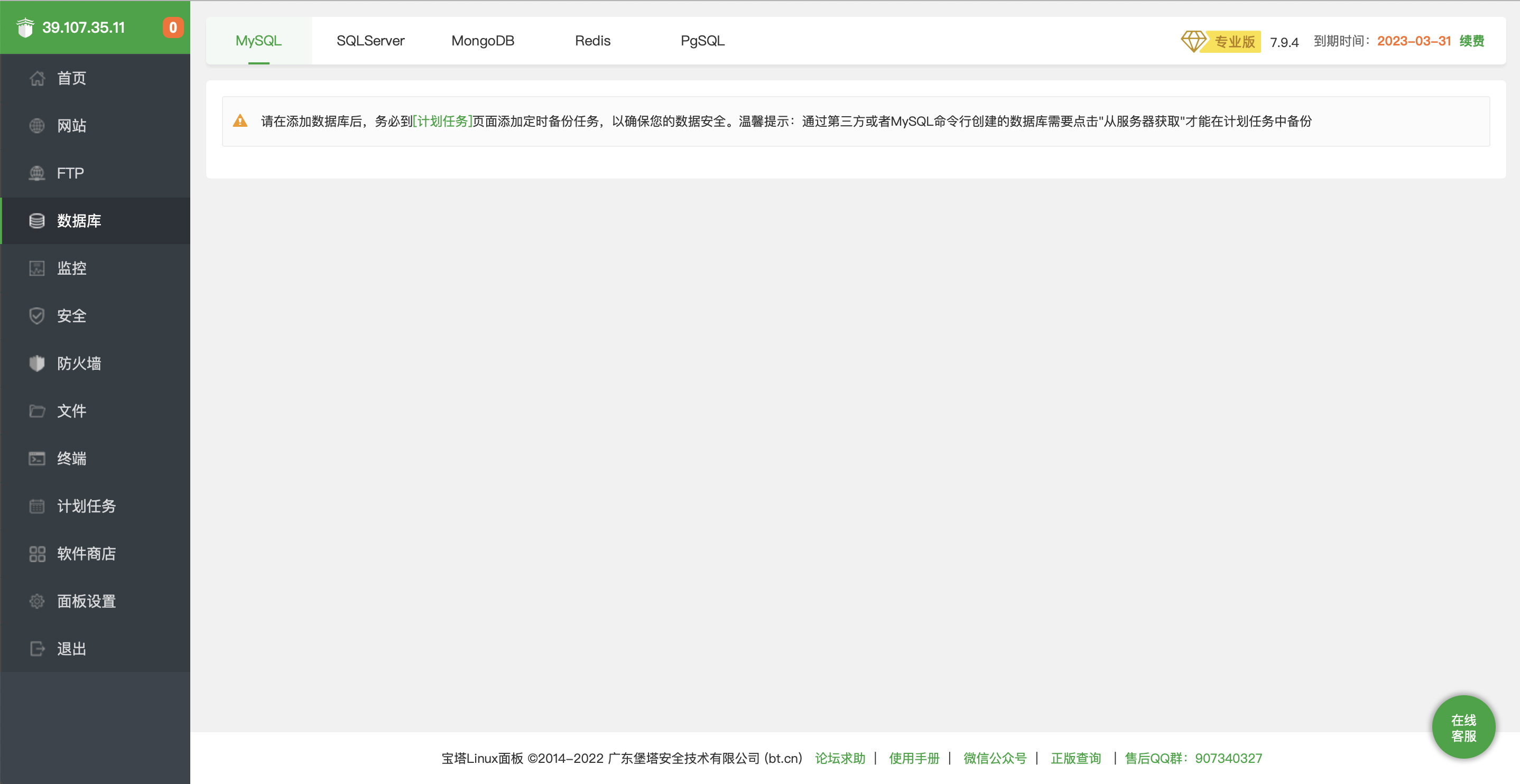The image size is (1520, 784).
Task: Click the home icon beside 首页
Action: pyautogui.click(x=37, y=78)
